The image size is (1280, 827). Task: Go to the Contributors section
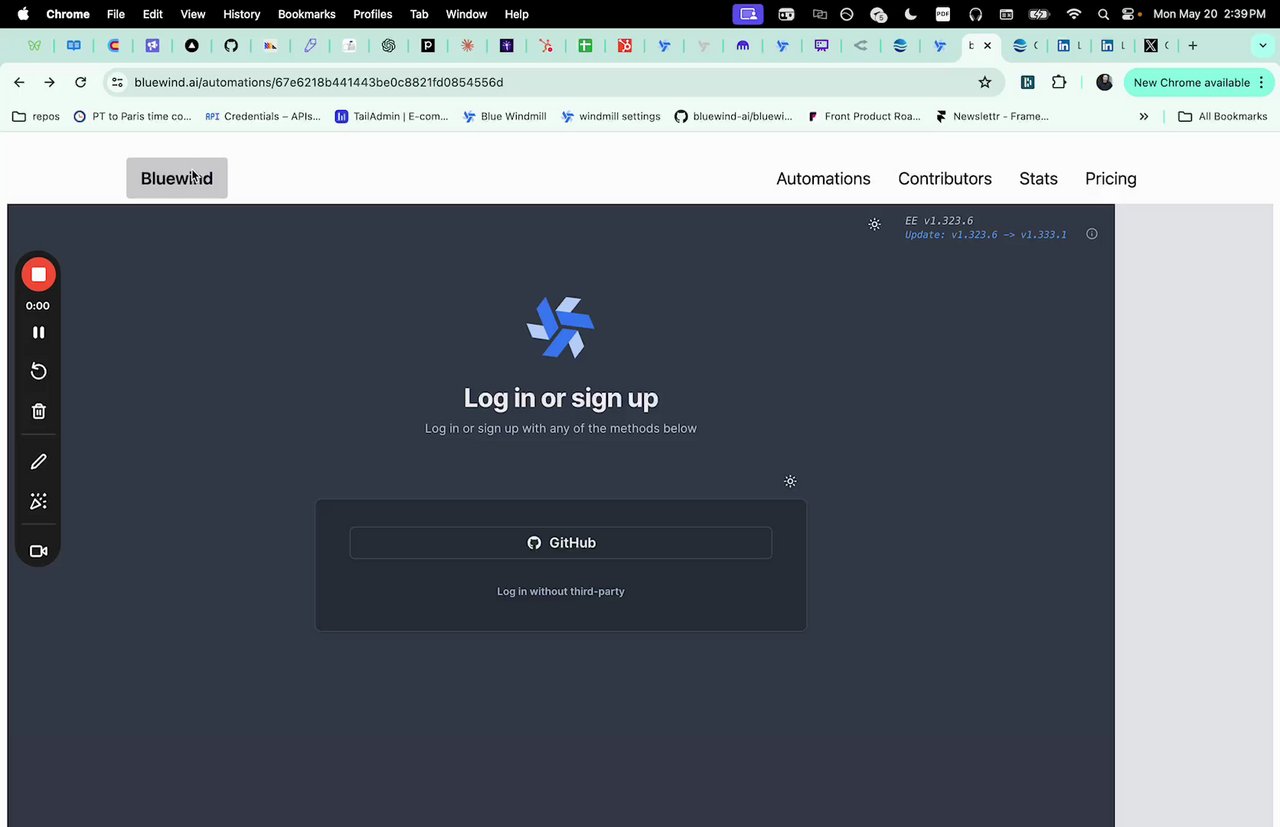pos(944,178)
